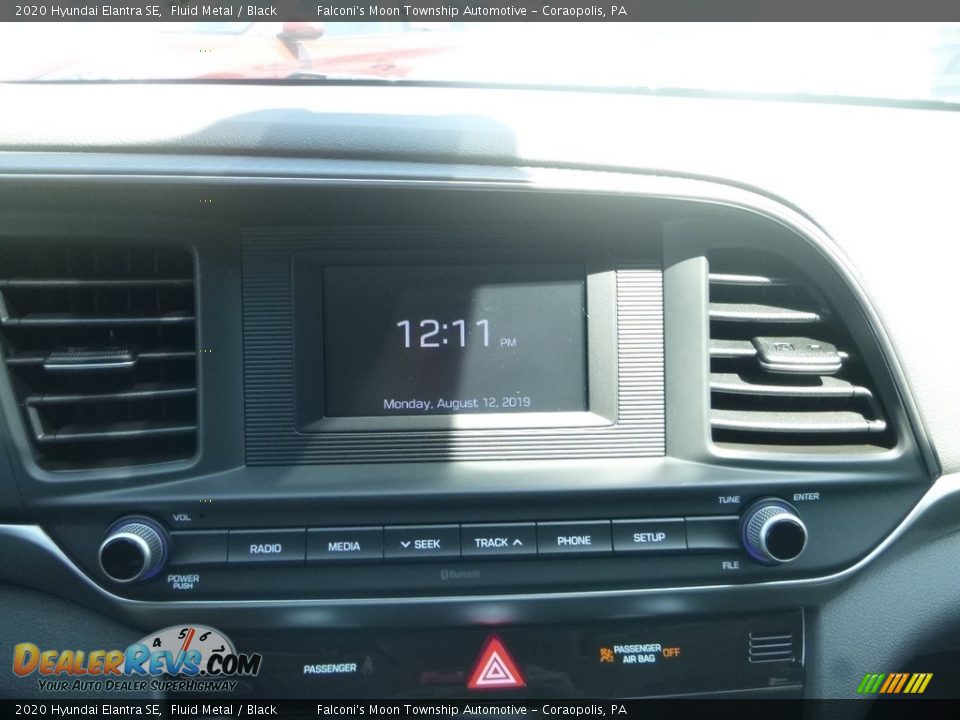
Task: Click the TUNE / ENTER knob
Action: (773, 531)
